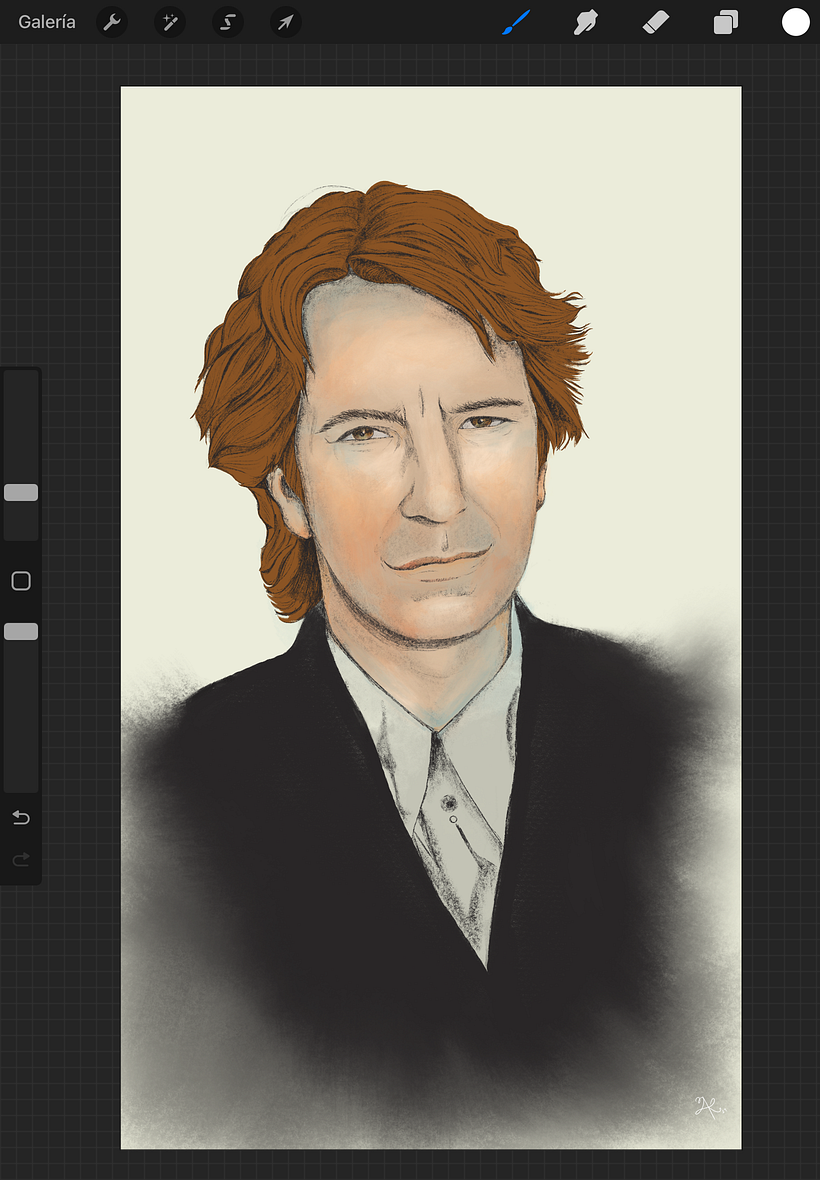The width and height of the screenshot is (820, 1180).
Task: Select the blue Brush tool
Action: coord(516,22)
